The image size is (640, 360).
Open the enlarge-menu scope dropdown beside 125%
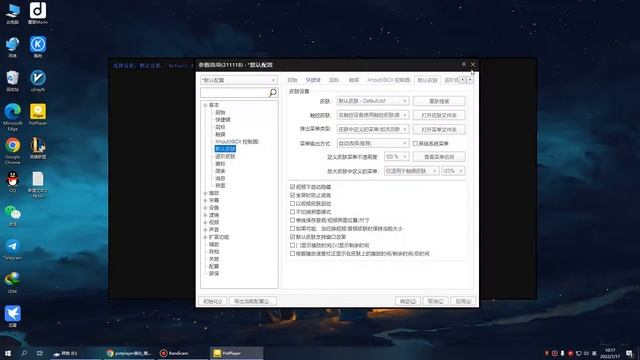pyautogui.click(x=411, y=171)
